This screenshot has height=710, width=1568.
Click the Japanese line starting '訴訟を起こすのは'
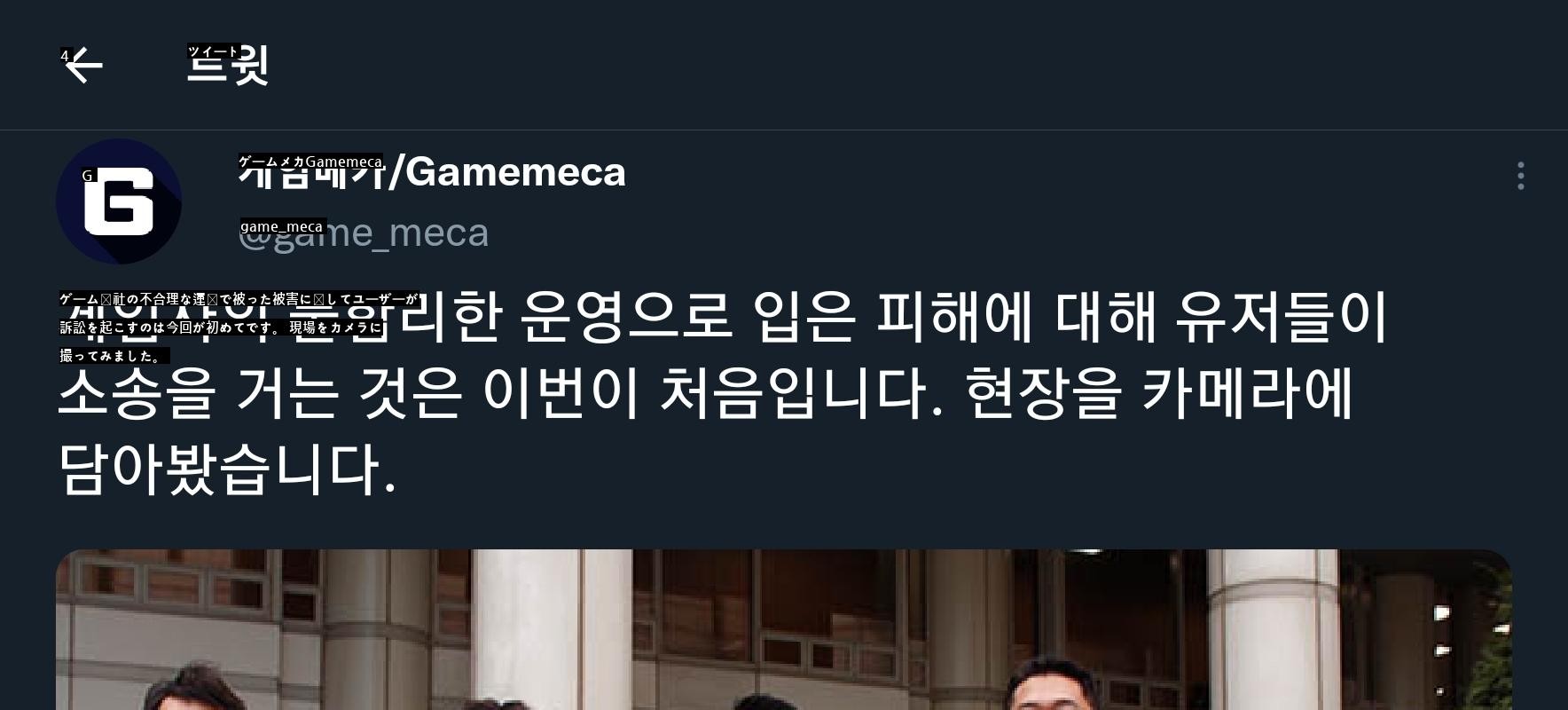coord(221,327)
